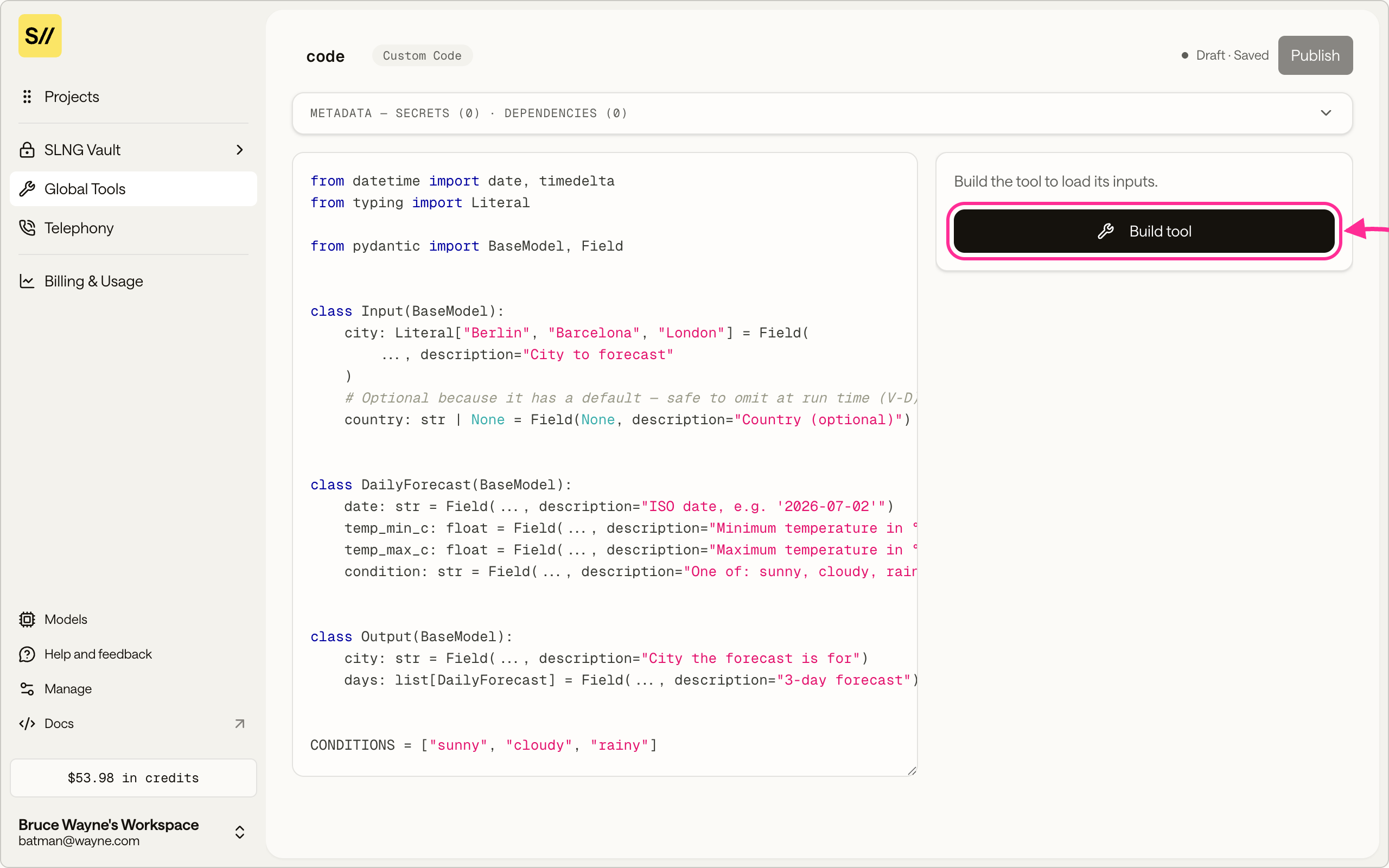This screenshot has width=1389, height=868.
Task: Click the wrench icon inside Build tool button
Action: (x=1105, y=231)
